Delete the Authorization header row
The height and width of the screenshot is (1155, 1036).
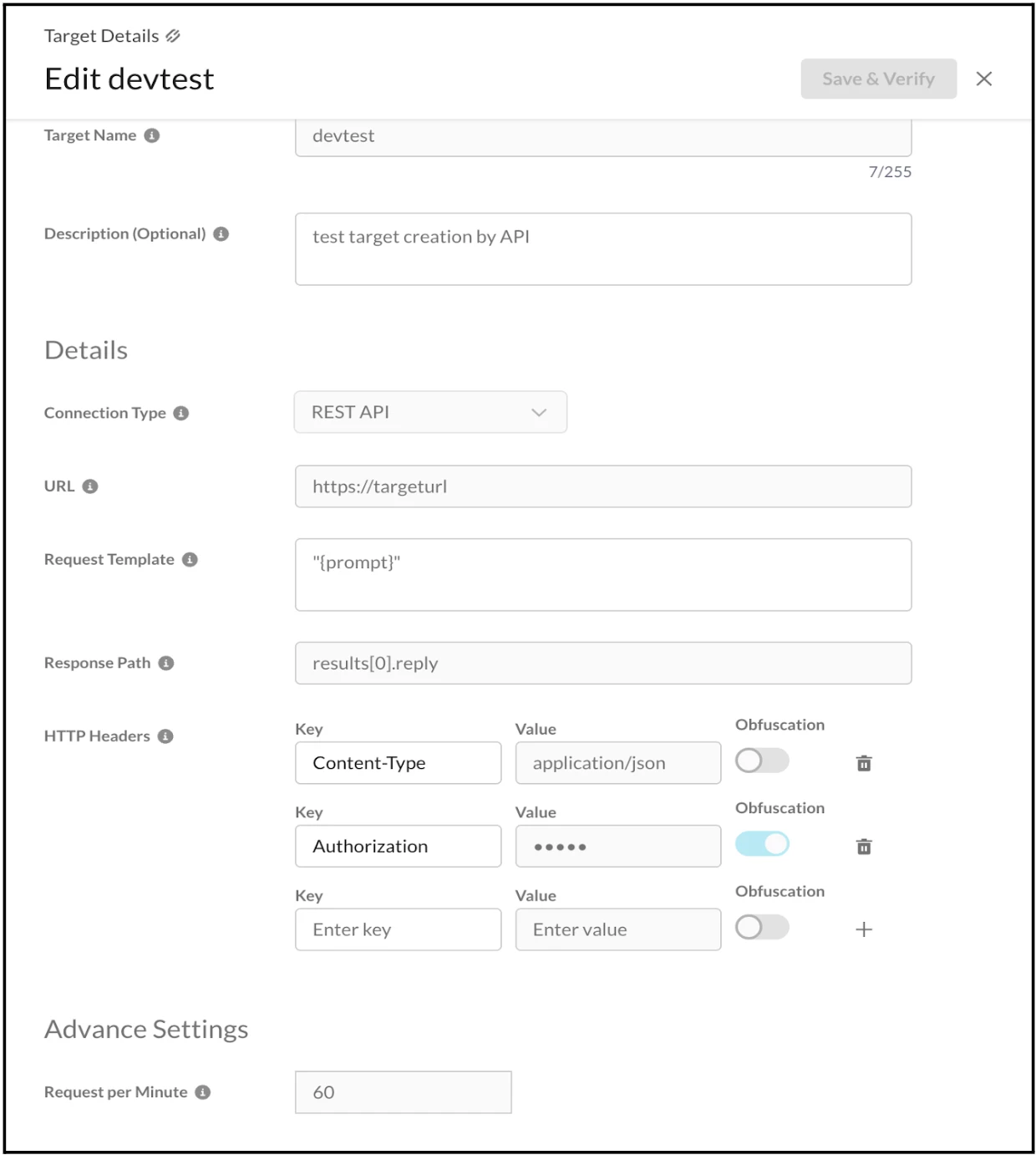pyautogui.click(x=864, y=847)
